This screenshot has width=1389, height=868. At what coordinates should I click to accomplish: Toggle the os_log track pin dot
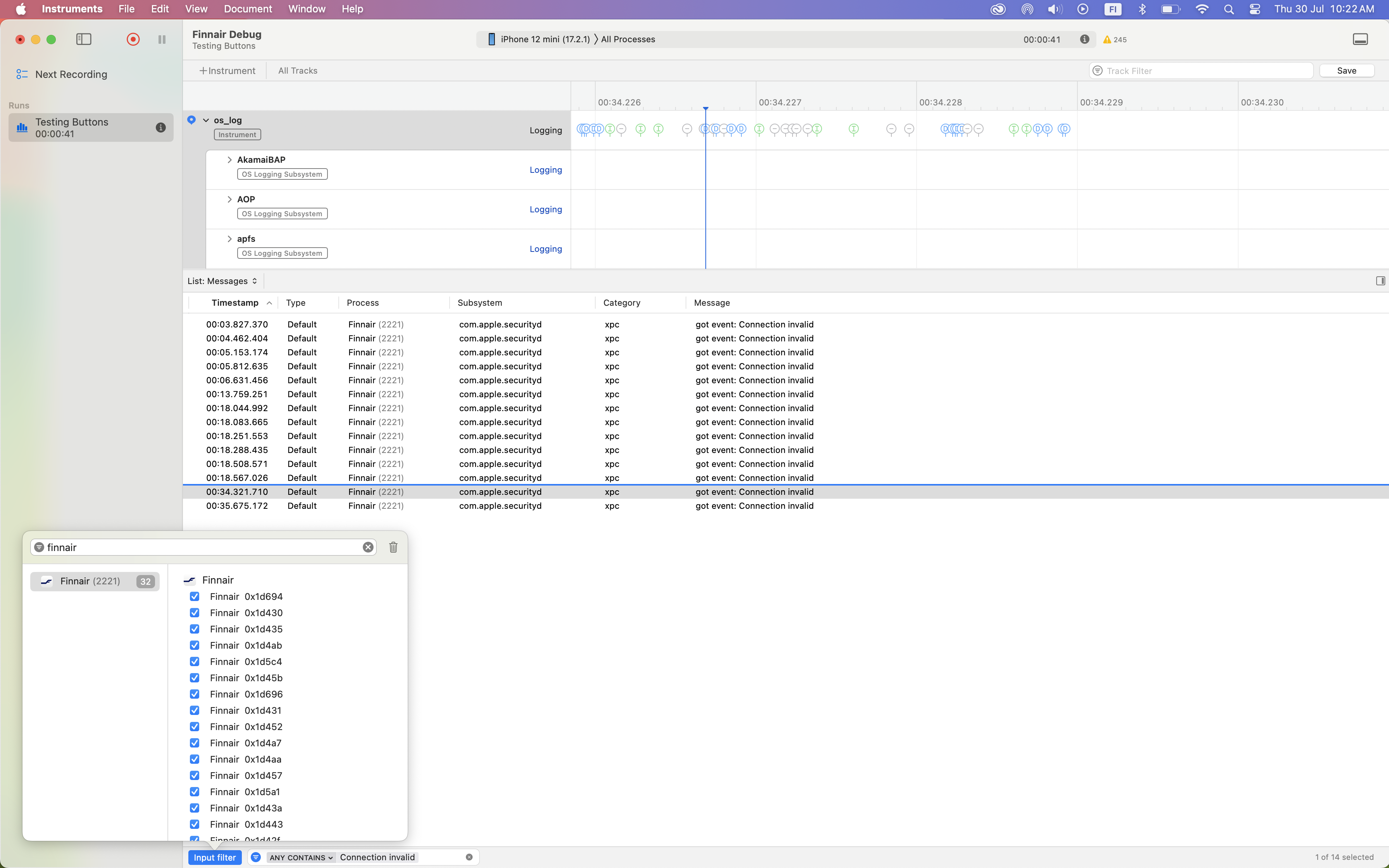191,120
